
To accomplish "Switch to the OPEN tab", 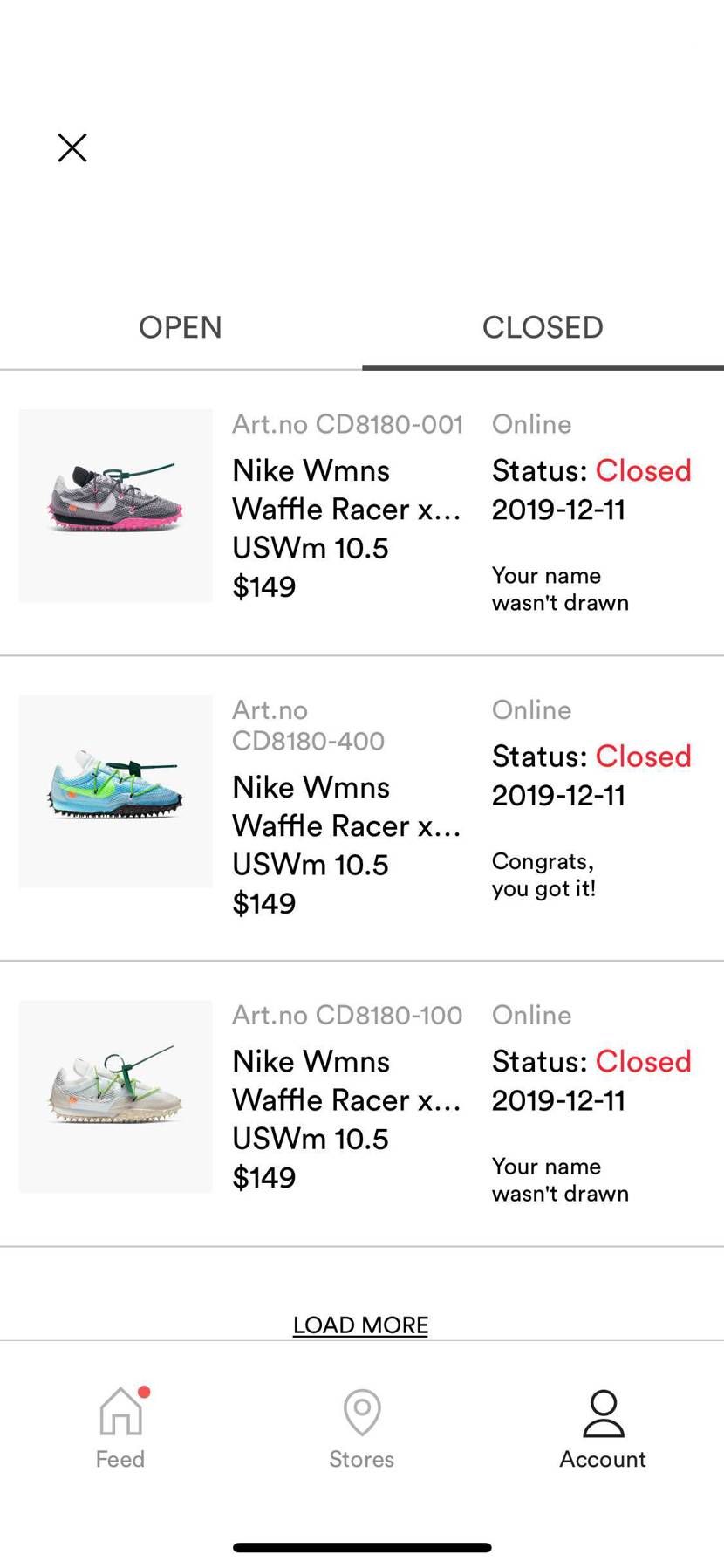I will click(x=181, y=327).
